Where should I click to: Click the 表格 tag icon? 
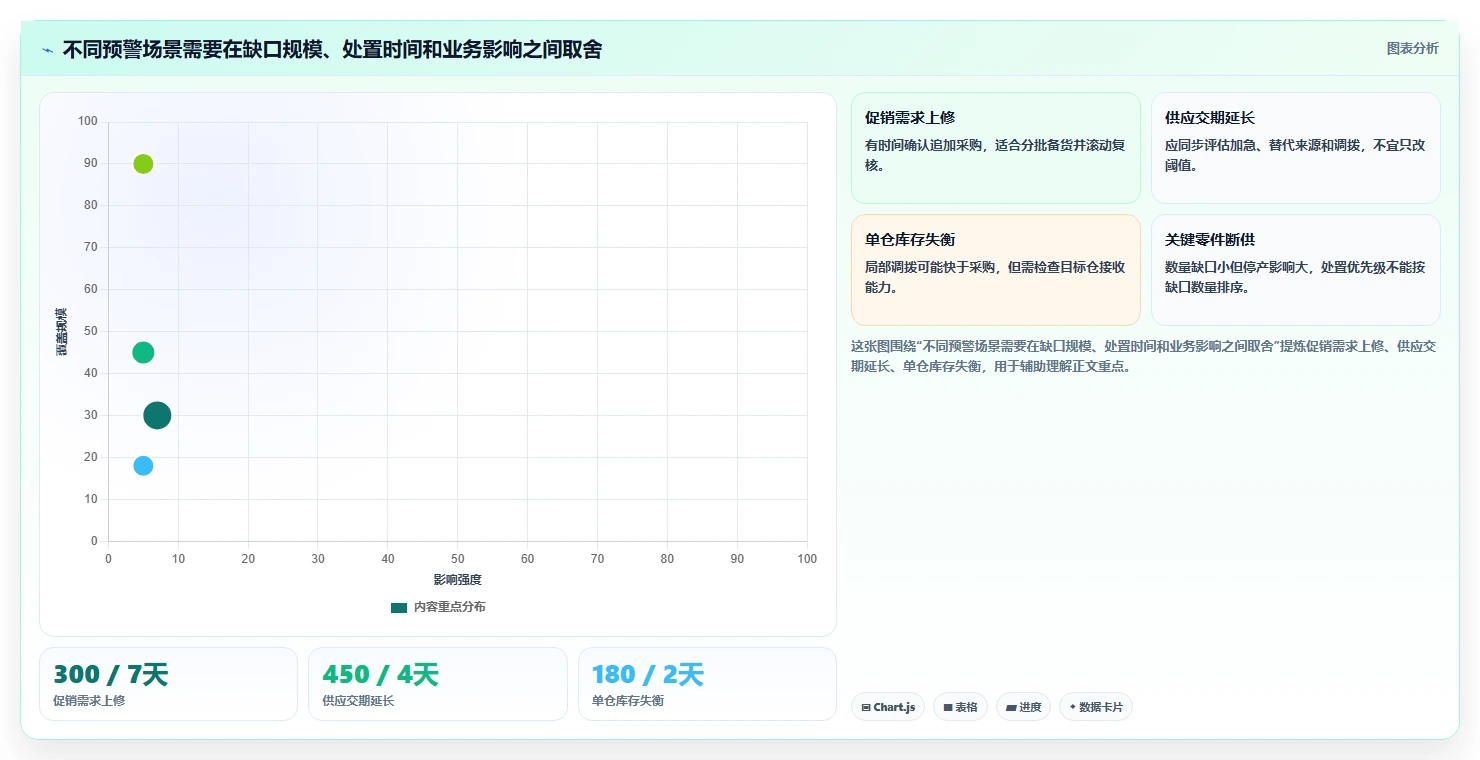[948, 708]
